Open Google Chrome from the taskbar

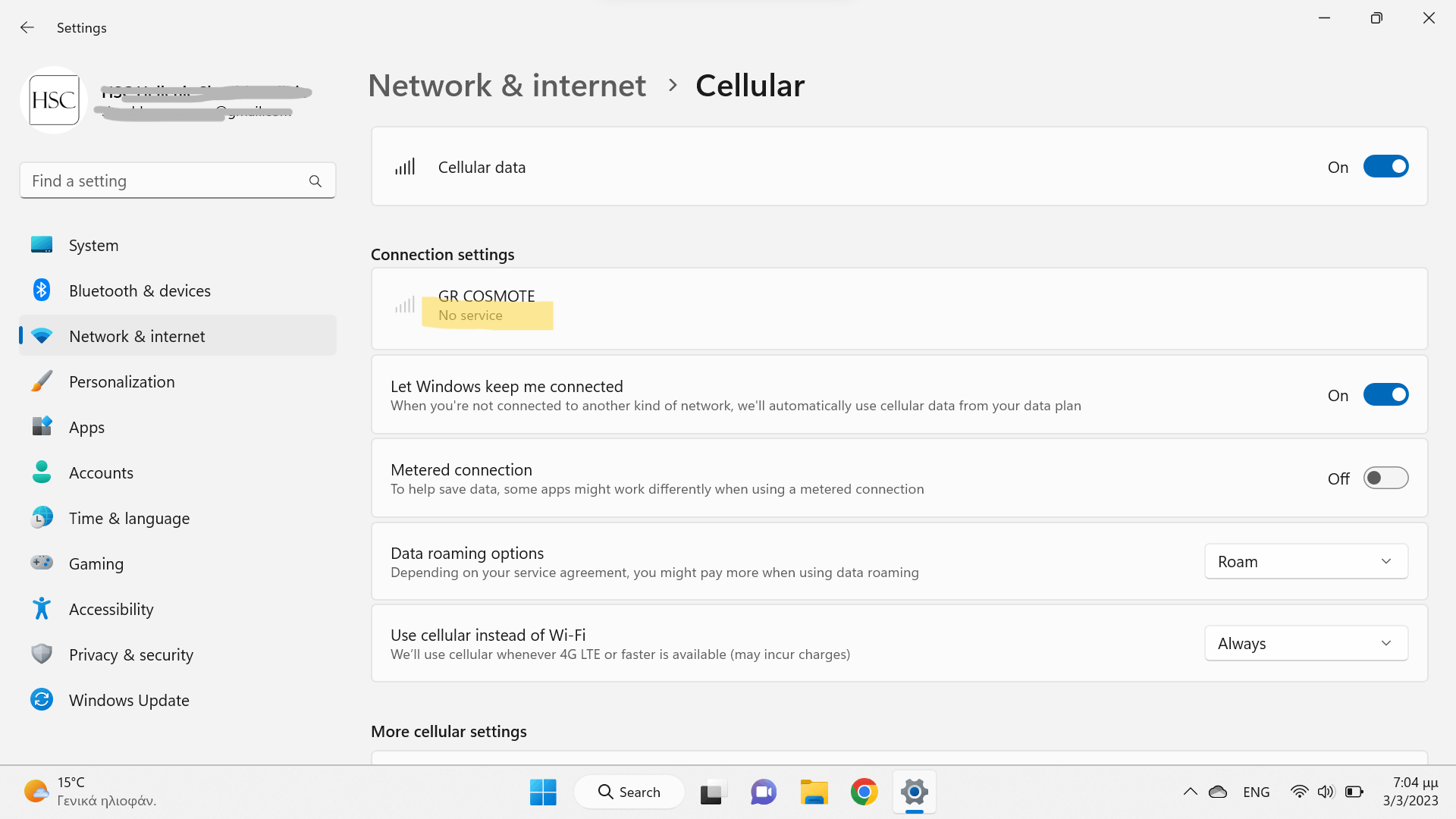[864, 792]
